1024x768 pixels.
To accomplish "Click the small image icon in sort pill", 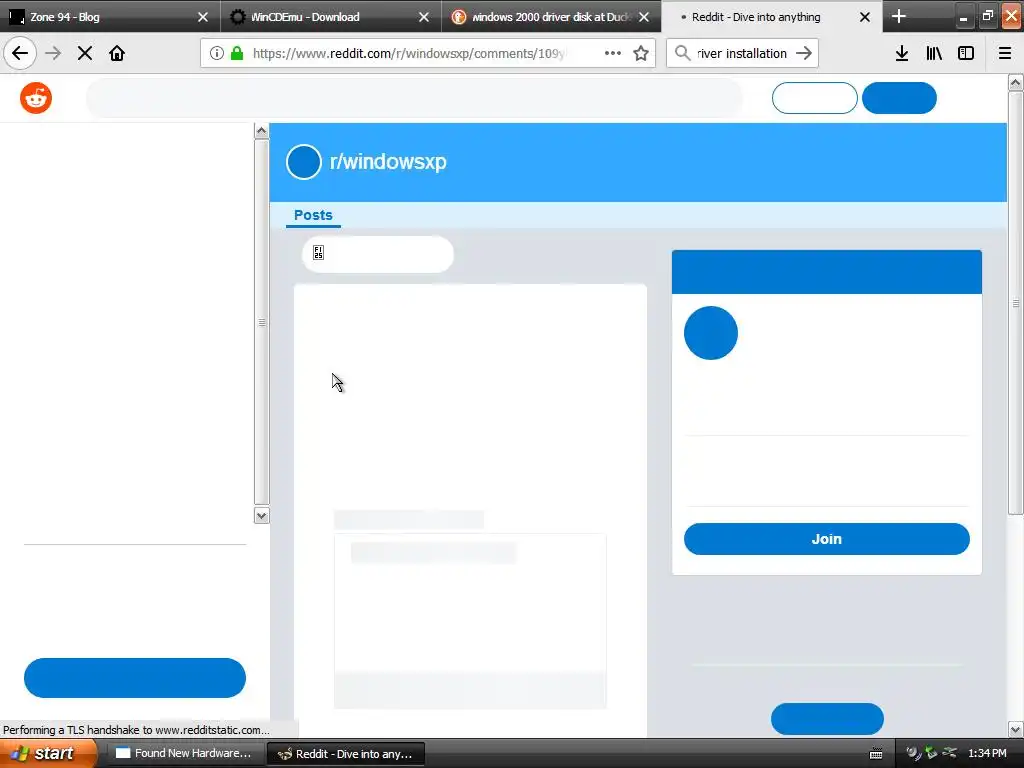I will 319,253.
